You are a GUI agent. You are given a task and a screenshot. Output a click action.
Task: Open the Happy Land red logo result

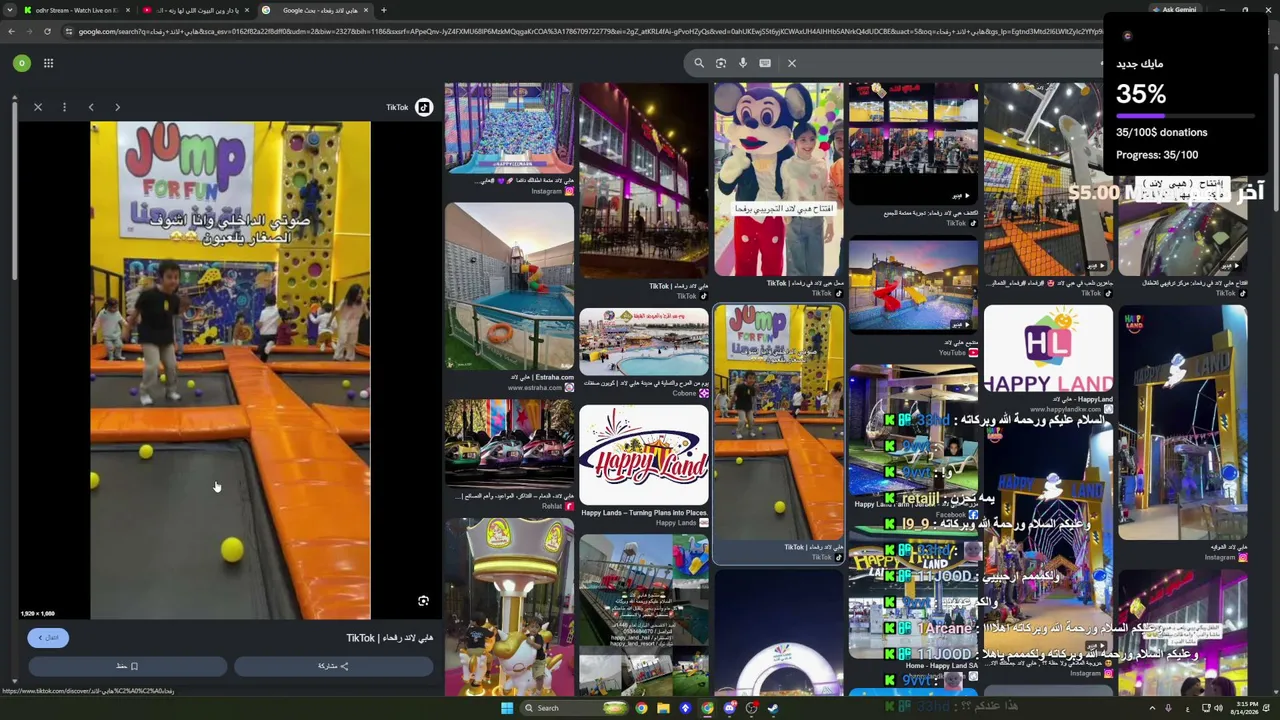coord(643,455)
